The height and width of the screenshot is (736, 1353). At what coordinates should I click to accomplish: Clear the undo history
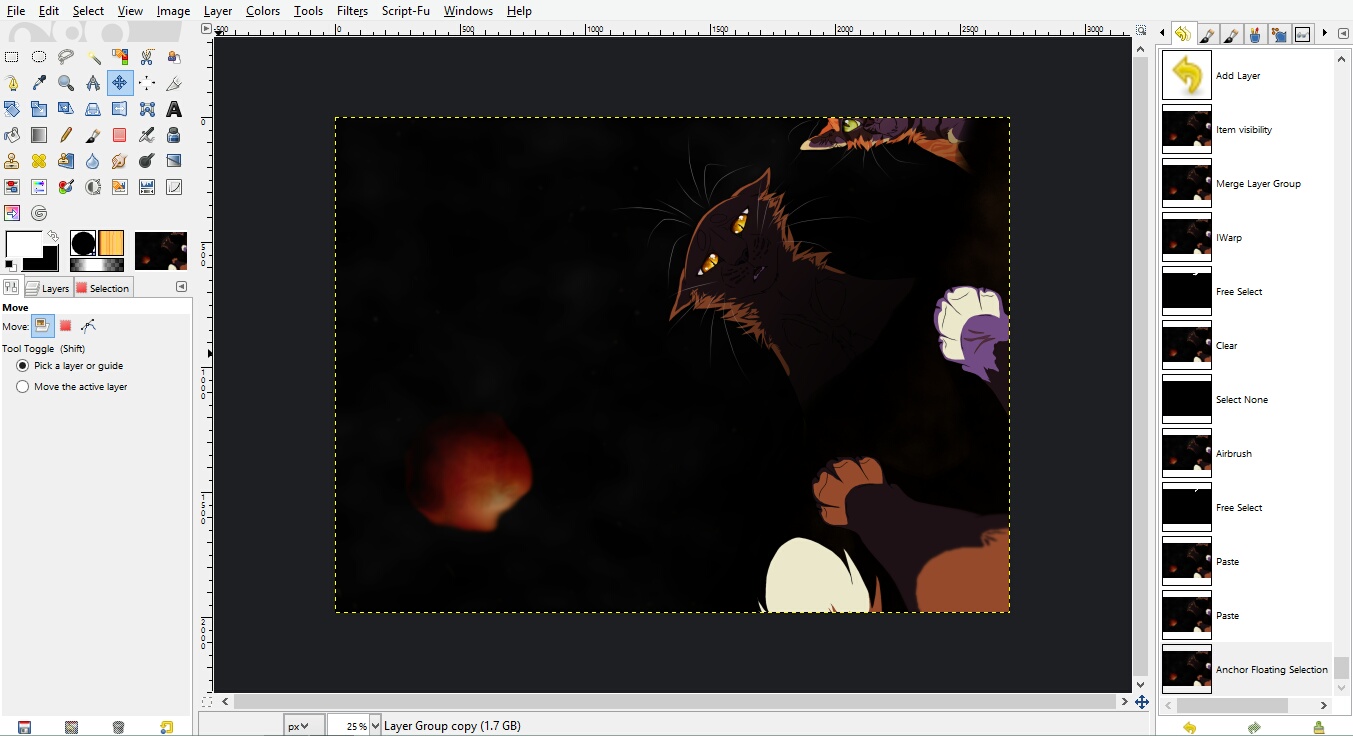coord(1319,727)
